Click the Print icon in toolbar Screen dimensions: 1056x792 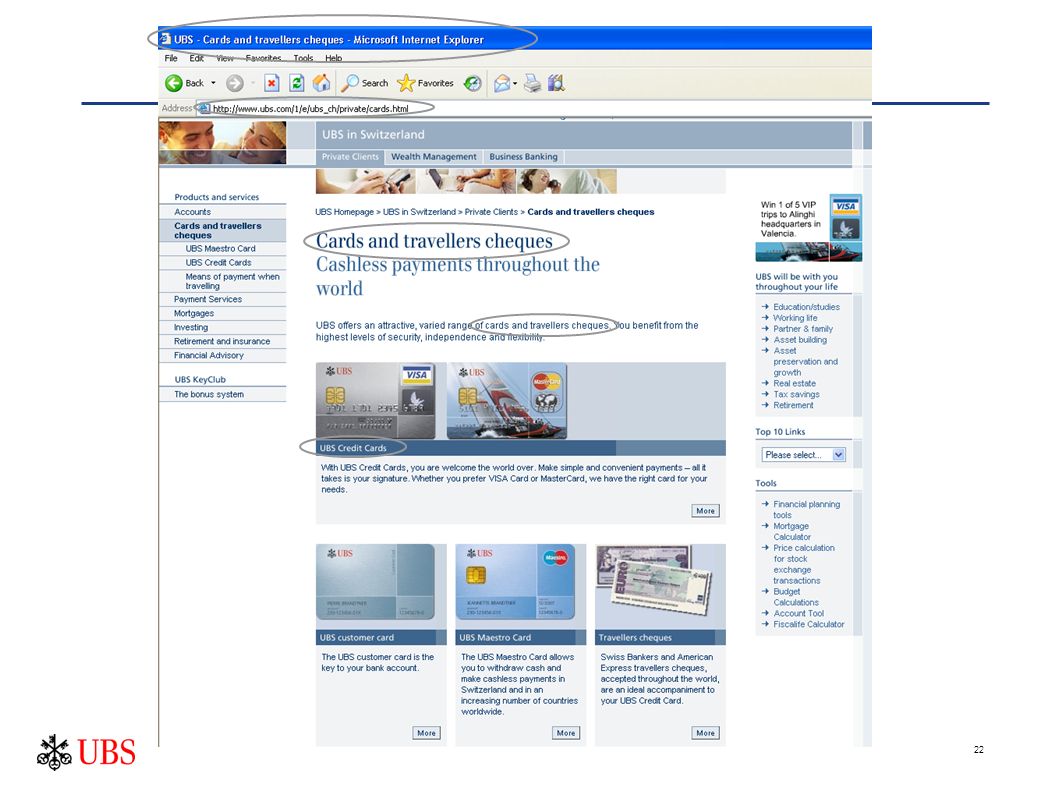coord(532,84)
